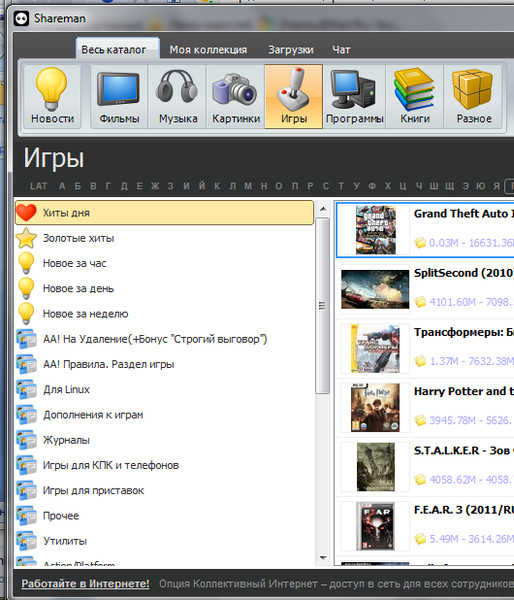Open the Программы computer category
Viewport: 514px width, 600px height.
(354, 96)
